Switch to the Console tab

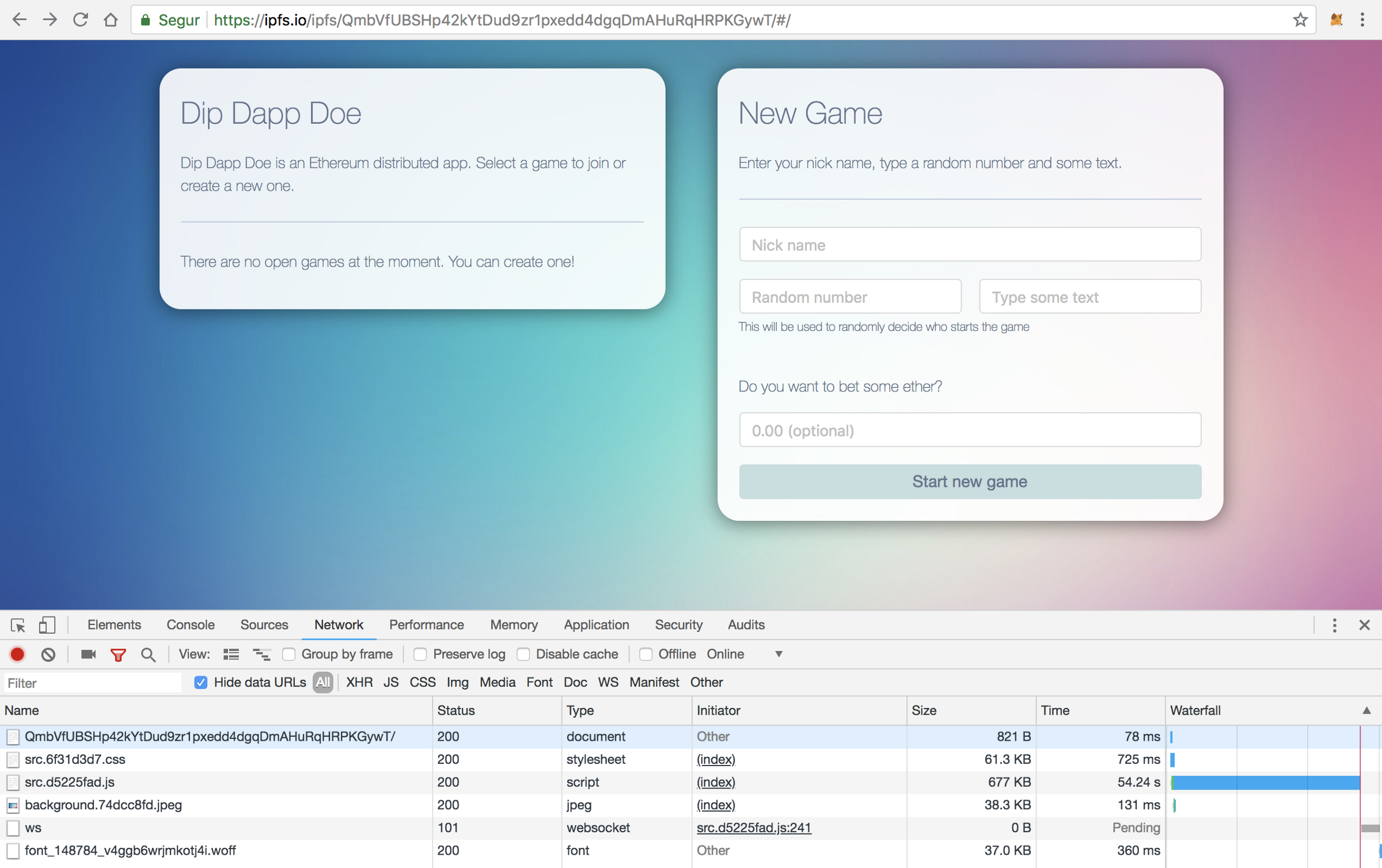pyautogui.click(x=190, y=625)
